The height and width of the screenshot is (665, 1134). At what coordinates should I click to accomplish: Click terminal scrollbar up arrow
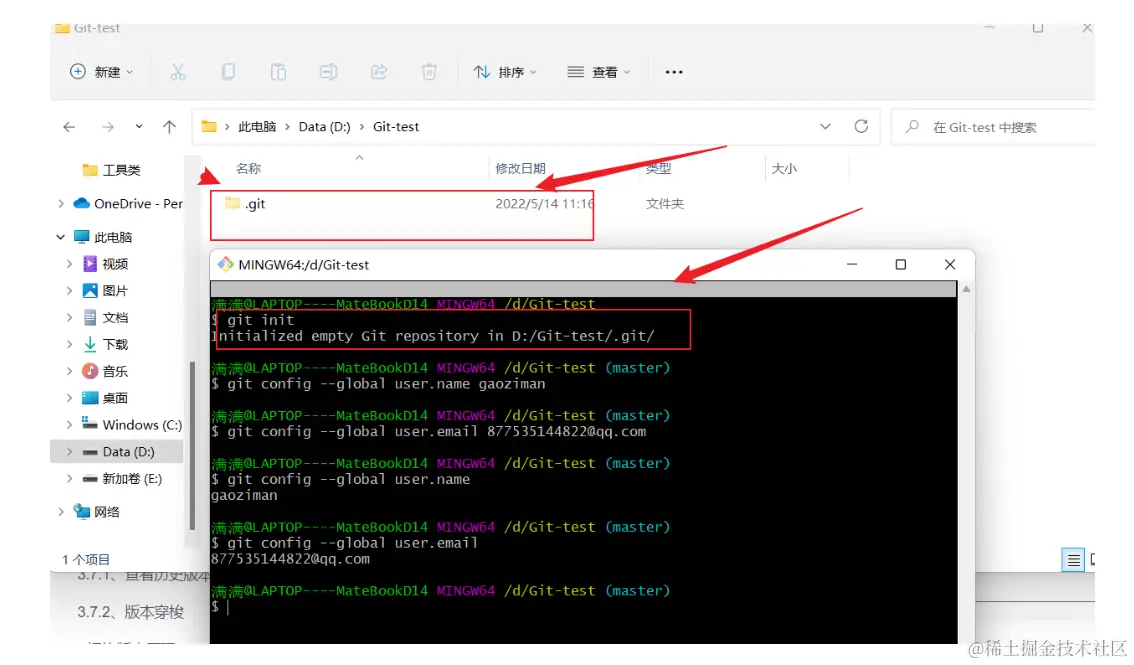pyautogui.click(x=965, y=289)
